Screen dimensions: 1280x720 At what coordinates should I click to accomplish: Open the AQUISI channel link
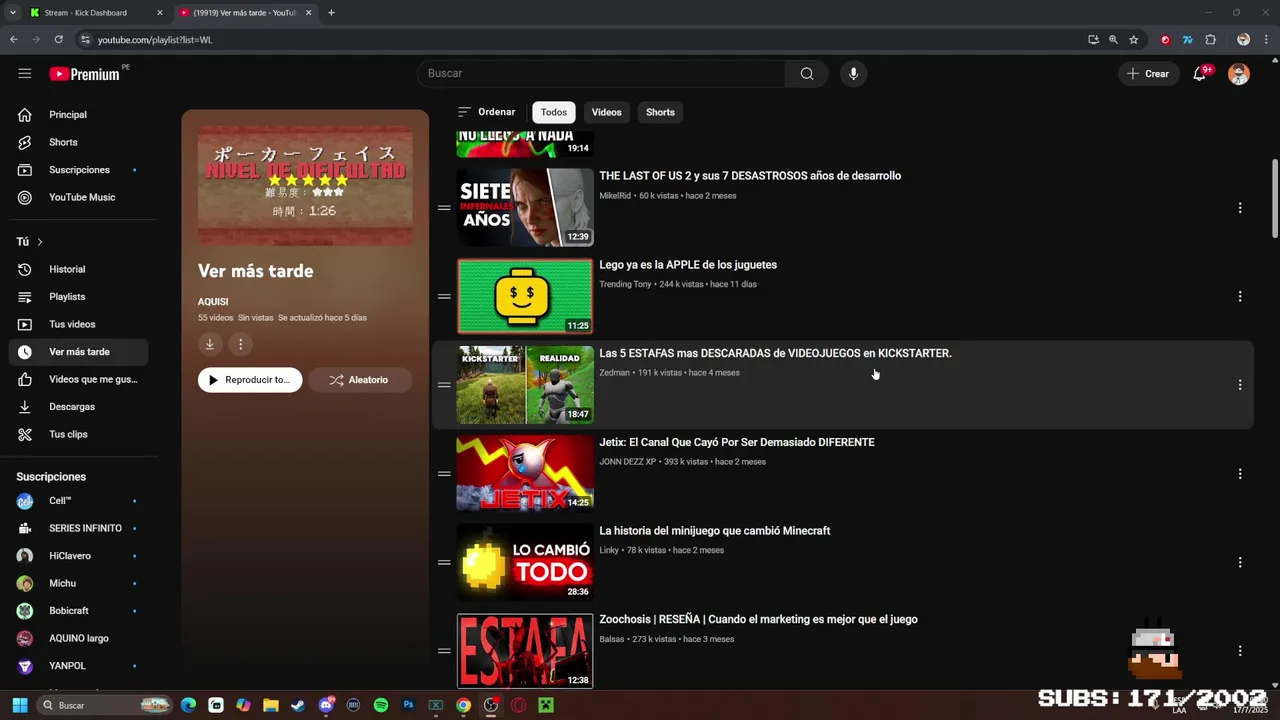click(x=213, y=302)
